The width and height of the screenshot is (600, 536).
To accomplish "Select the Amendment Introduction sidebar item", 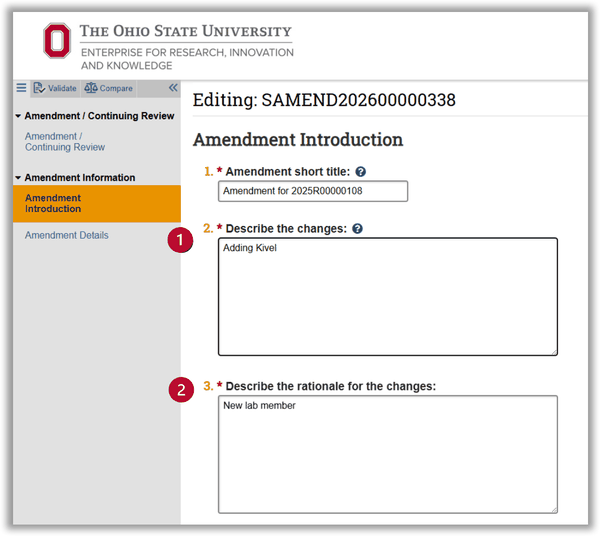I will pyautogui.click(x=97, y=204).
